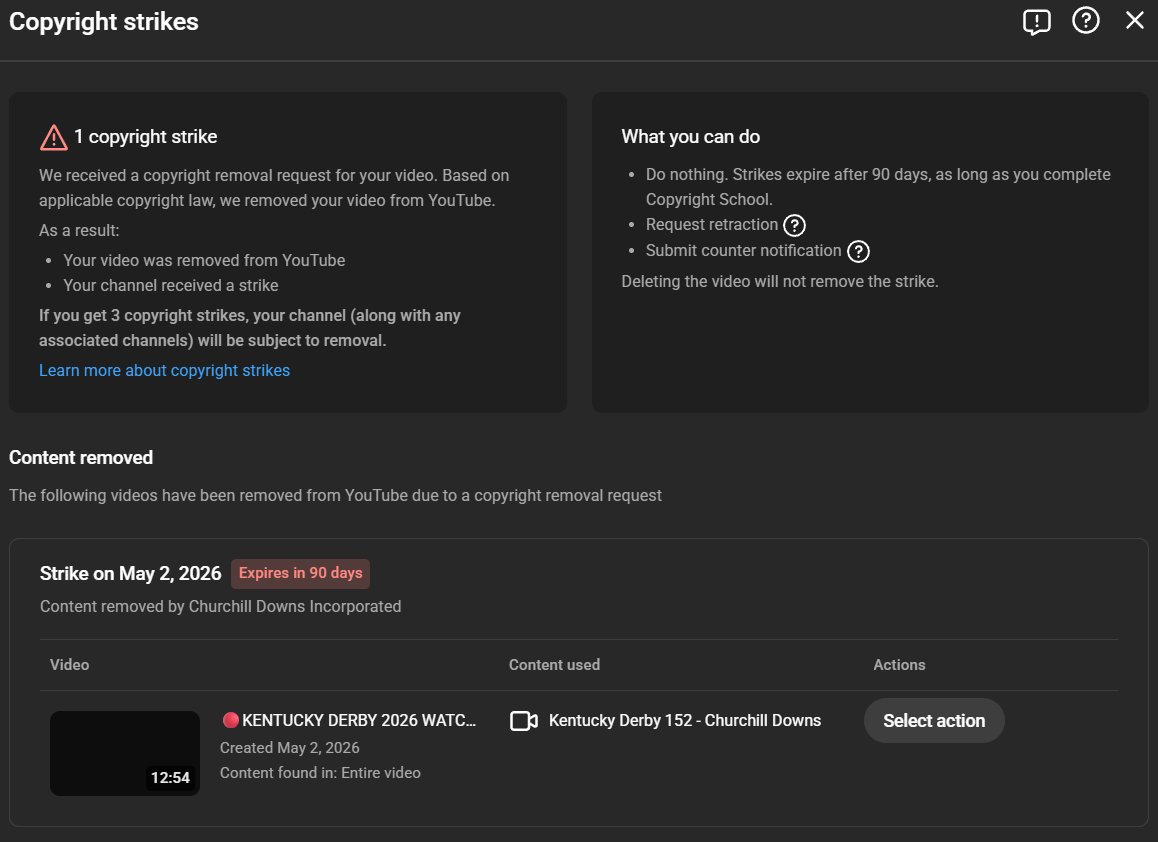
Task: Click the Strike on May 2, 2026 heading
Action: [131, 573]
